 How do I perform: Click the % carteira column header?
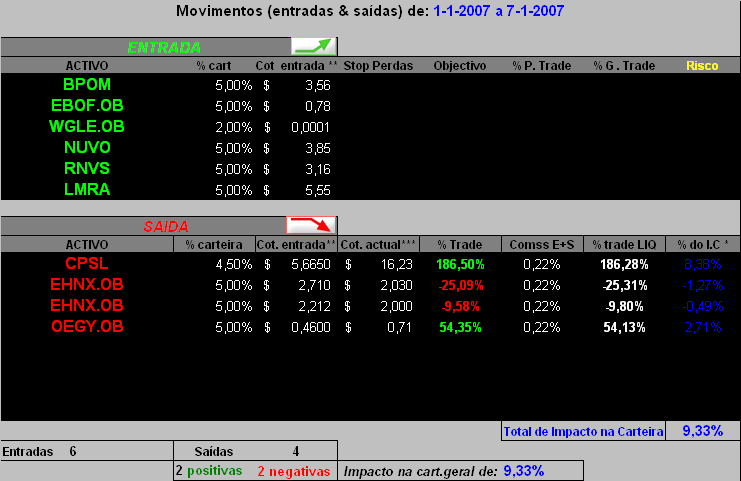click(x=214, y=245)
